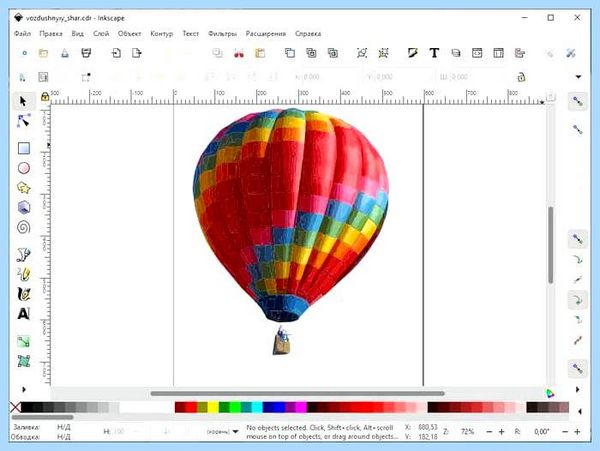Toggle bounding box snapping button
The height and width of the screenshot is (451, 600).
point(577,129)
